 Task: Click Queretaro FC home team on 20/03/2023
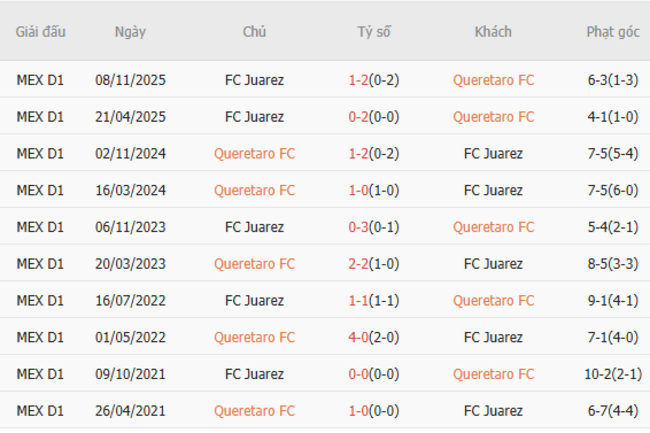coord(254,264)
